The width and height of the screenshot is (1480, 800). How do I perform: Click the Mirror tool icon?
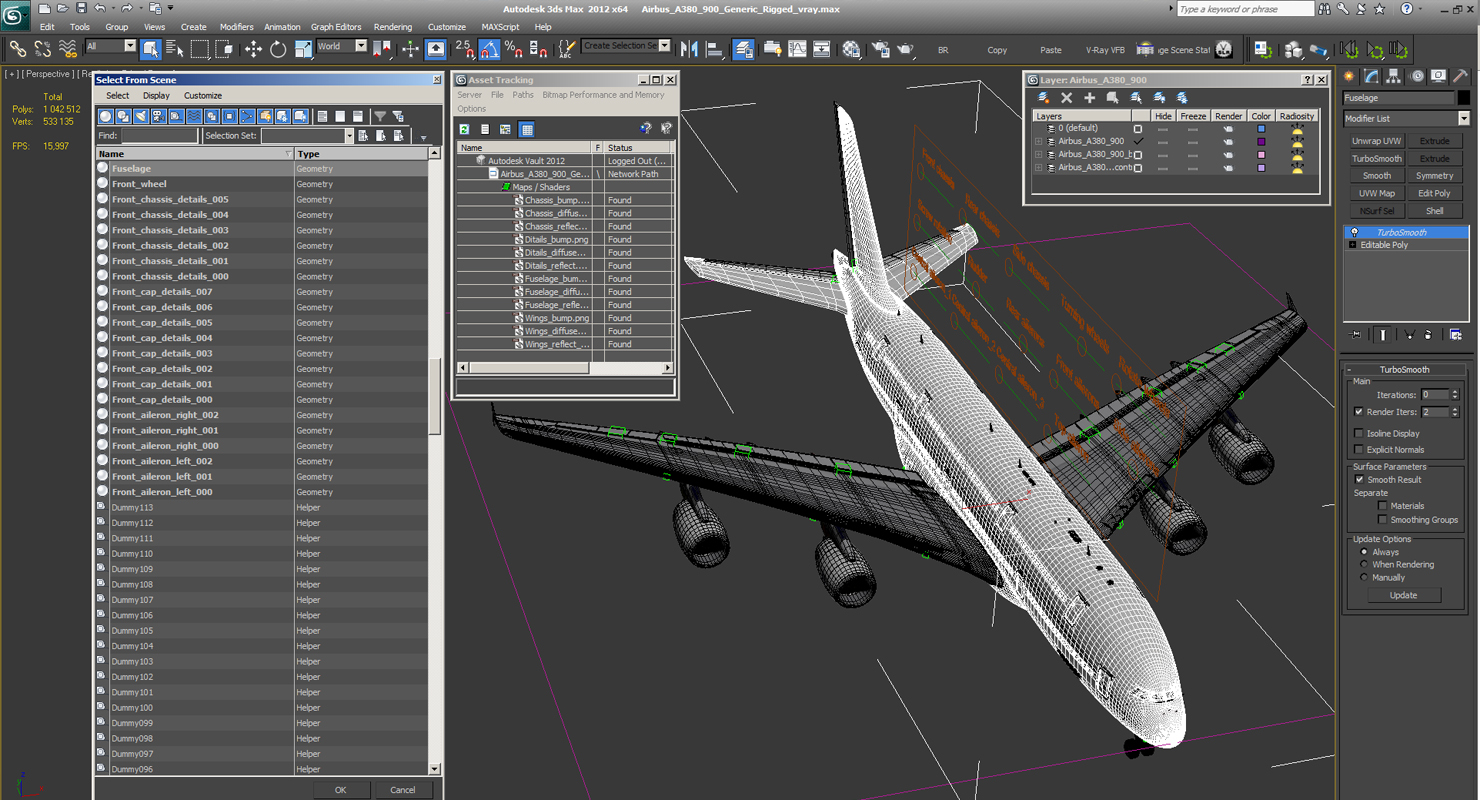point(689,48)
